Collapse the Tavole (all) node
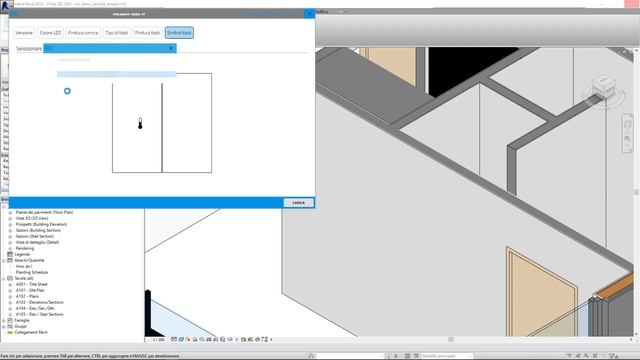Viewport: 640px width, 360px height. coord(4,278)
